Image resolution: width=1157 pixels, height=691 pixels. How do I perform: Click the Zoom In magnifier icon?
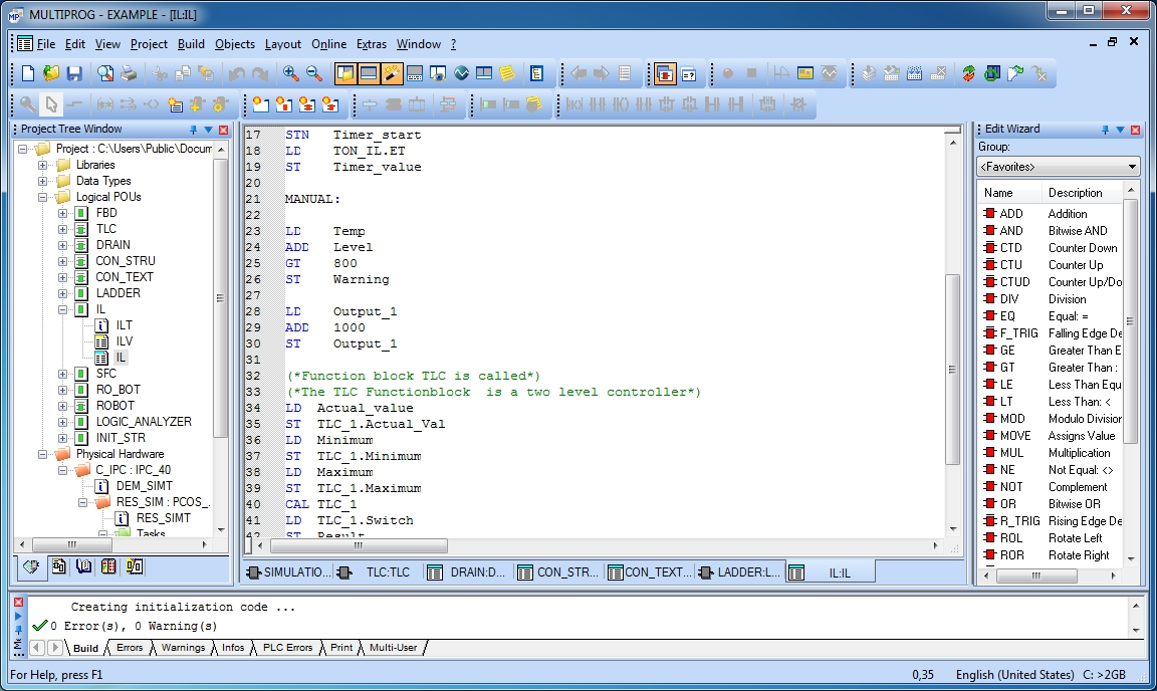pos(291,74)
